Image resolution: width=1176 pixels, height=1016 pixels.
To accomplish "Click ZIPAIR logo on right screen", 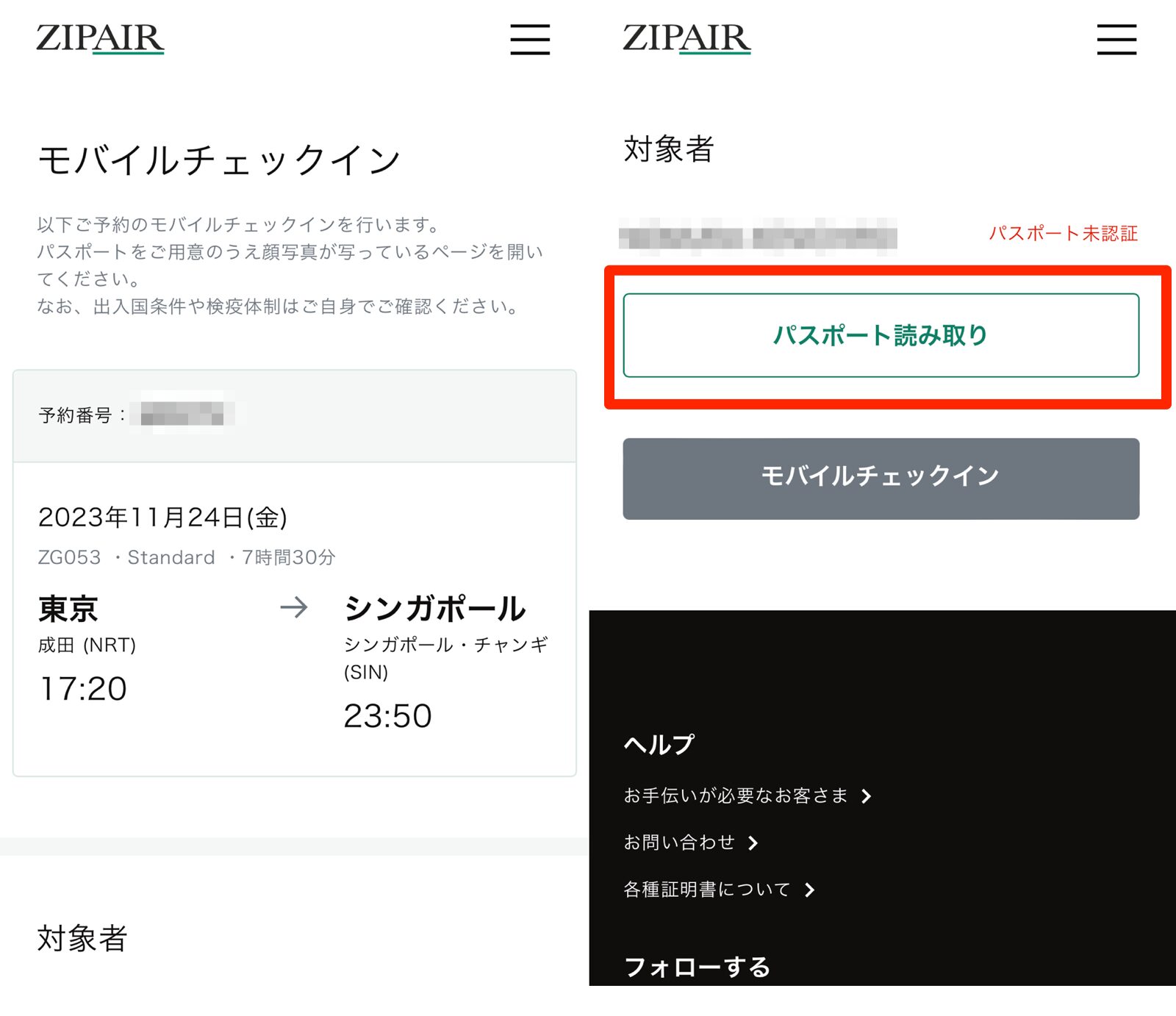I will point(687,39).
